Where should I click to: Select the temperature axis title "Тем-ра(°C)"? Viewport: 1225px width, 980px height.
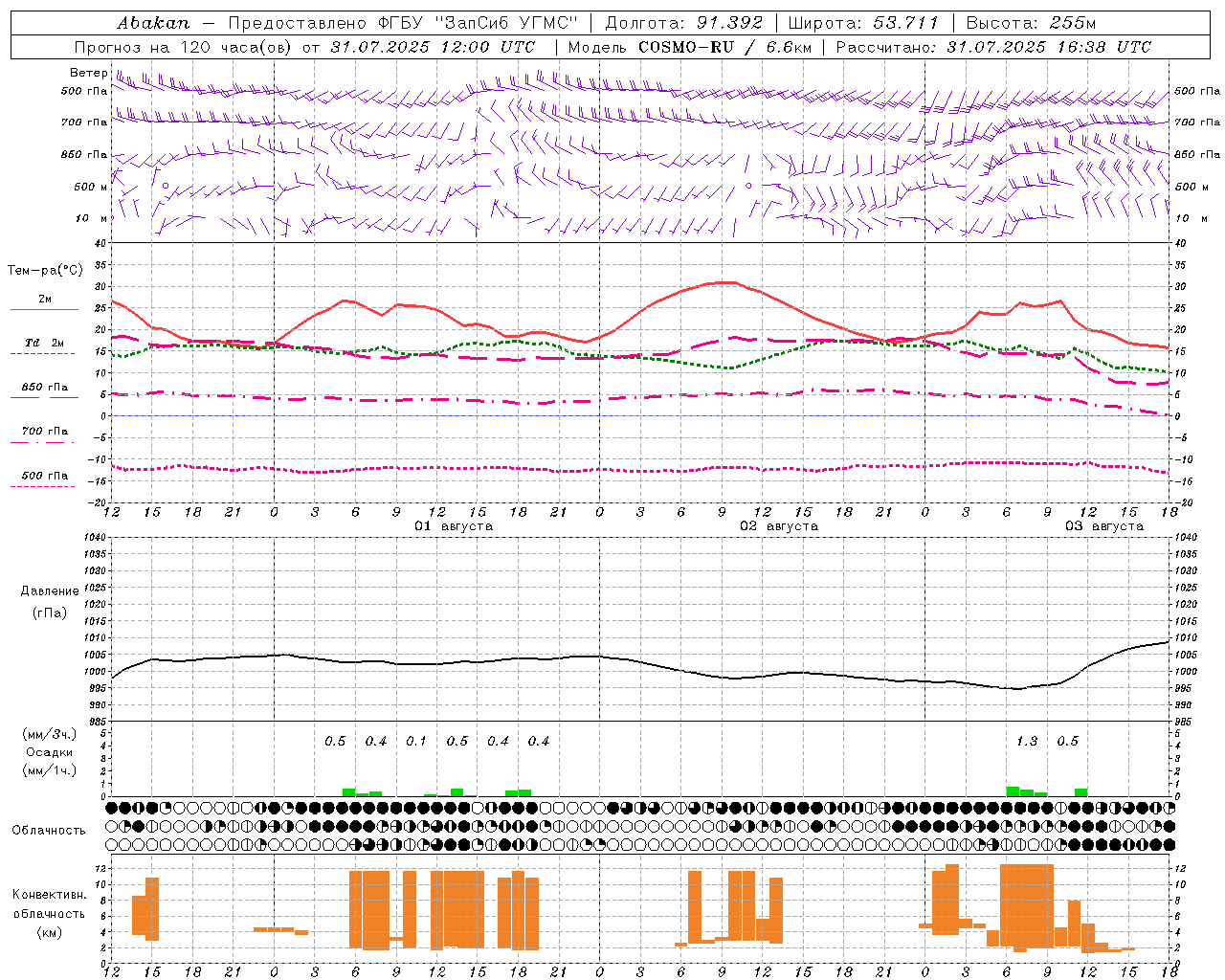click(45, 271)
